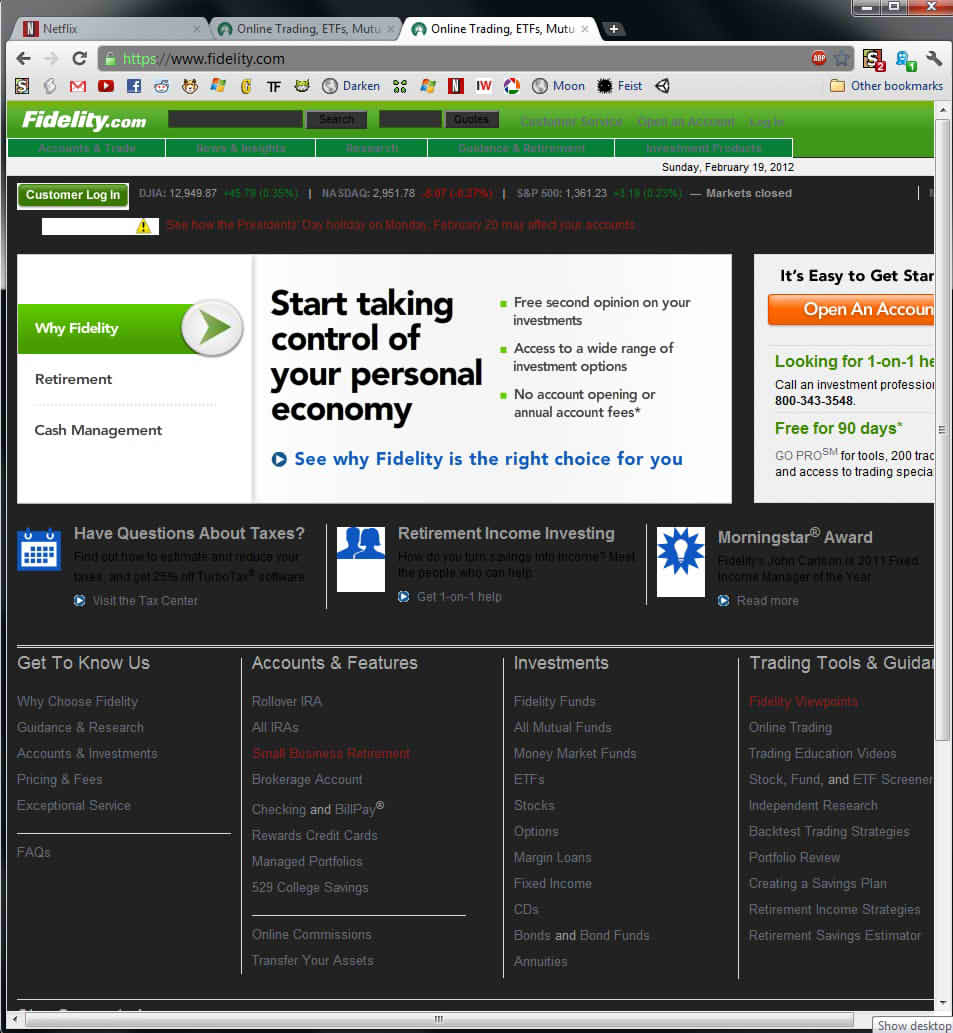The image size is (953, 1033).
Task: Click arrow bullet next to Get 1-on-1 help
Action: [404, 597]
